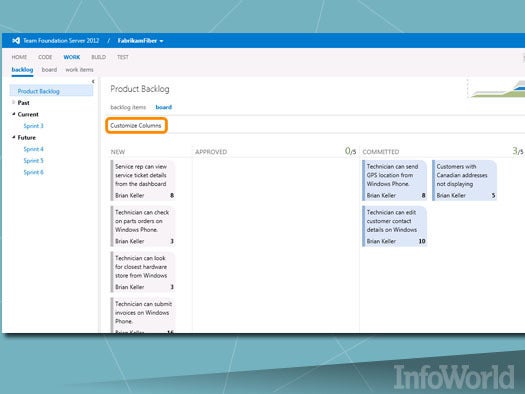Select 'Technician can look for closest hardware' card
Image resolution: width=525 pixels, height=394 pixels.
click(x=143, y=272)
